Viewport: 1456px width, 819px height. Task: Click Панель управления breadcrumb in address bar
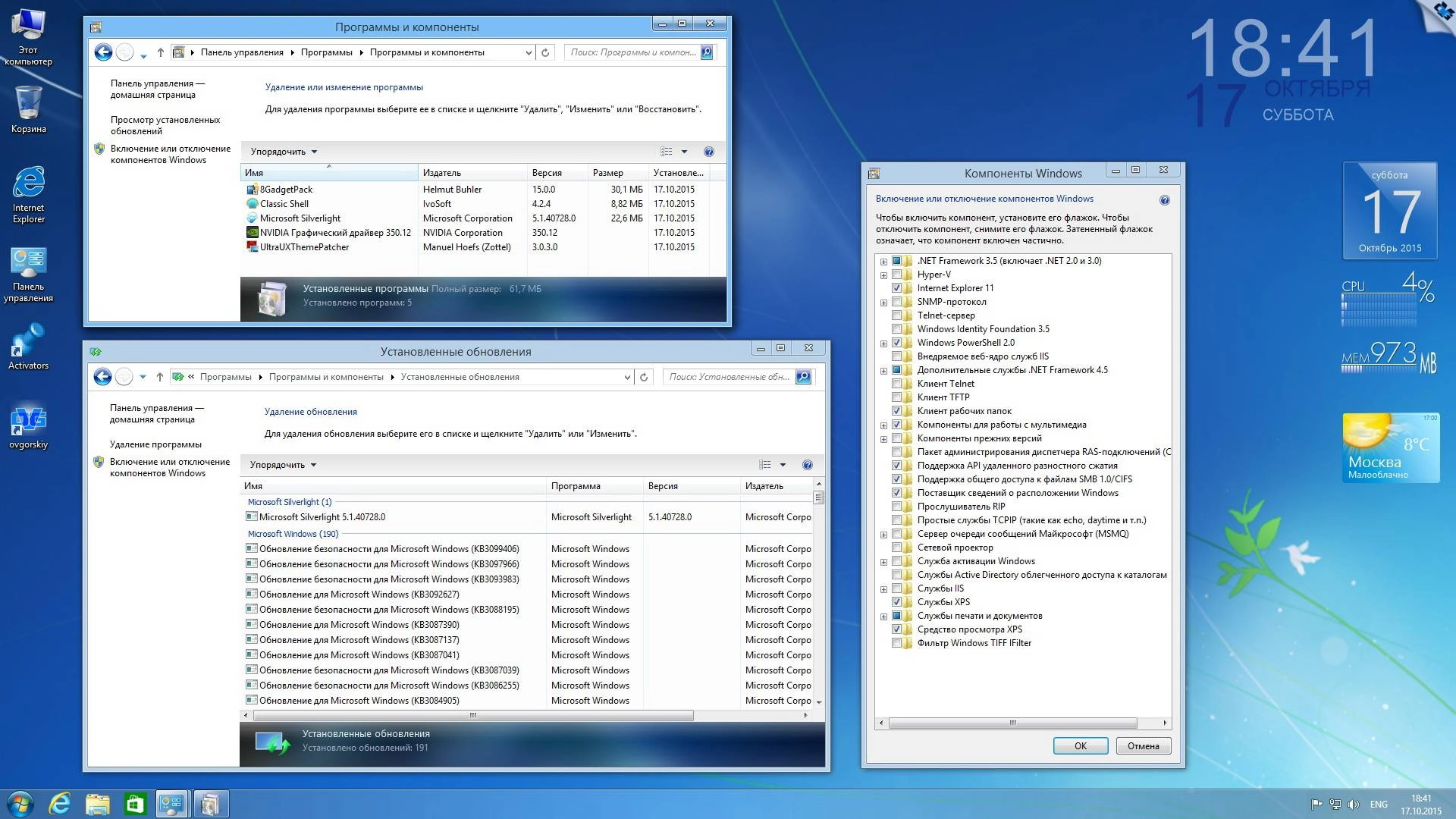(x=242, y=52)
